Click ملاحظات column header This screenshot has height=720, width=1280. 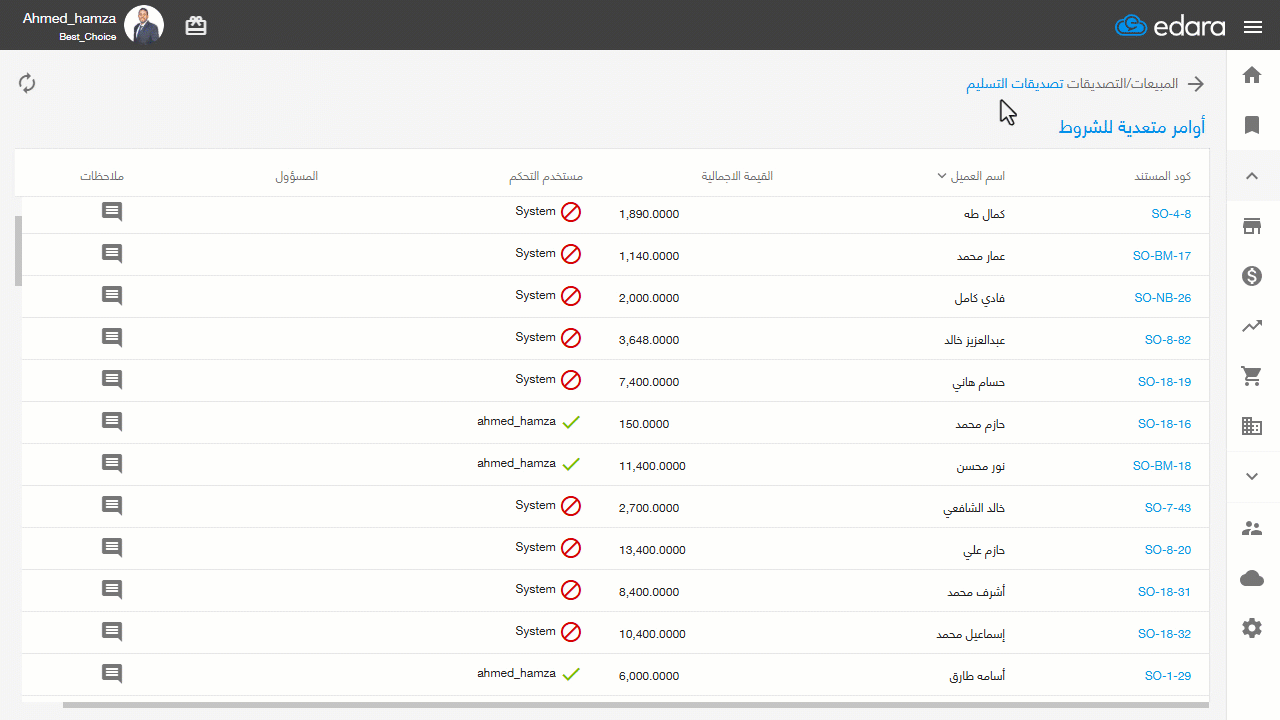tap(102, 176)
